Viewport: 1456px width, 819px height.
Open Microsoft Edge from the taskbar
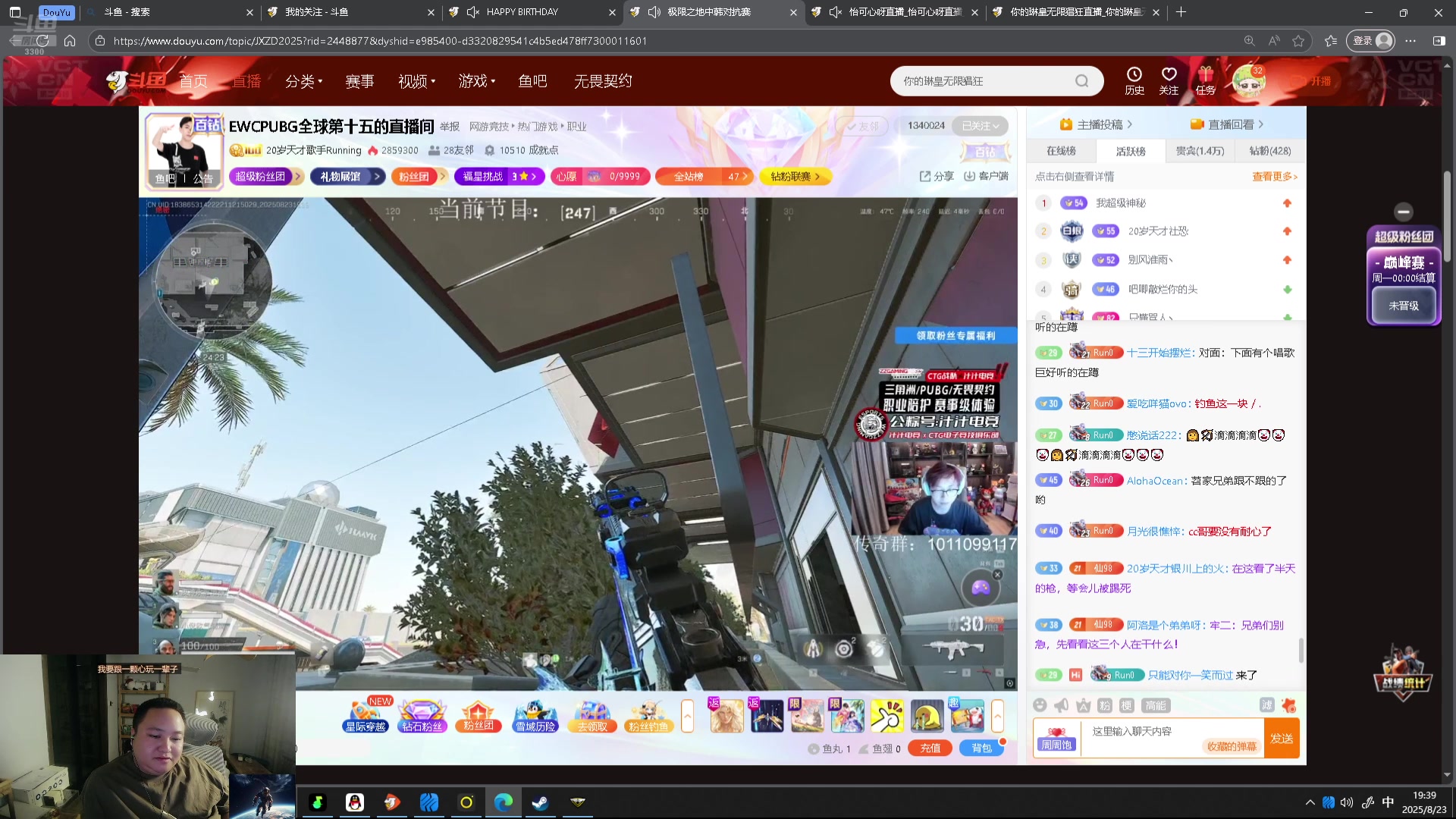tap(503, 802)
